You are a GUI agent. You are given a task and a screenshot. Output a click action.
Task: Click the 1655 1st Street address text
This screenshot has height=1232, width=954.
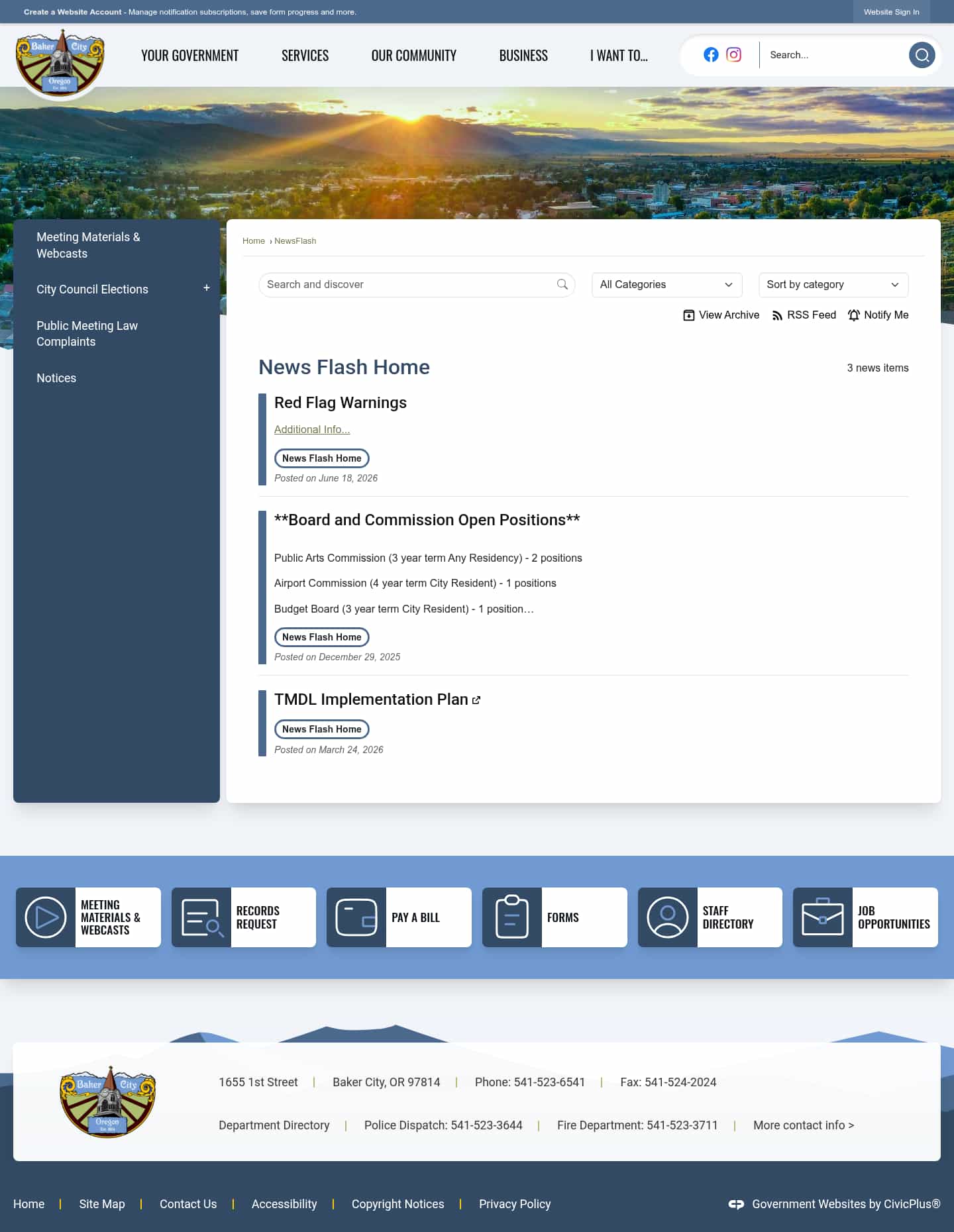[x=258, y=1082]
